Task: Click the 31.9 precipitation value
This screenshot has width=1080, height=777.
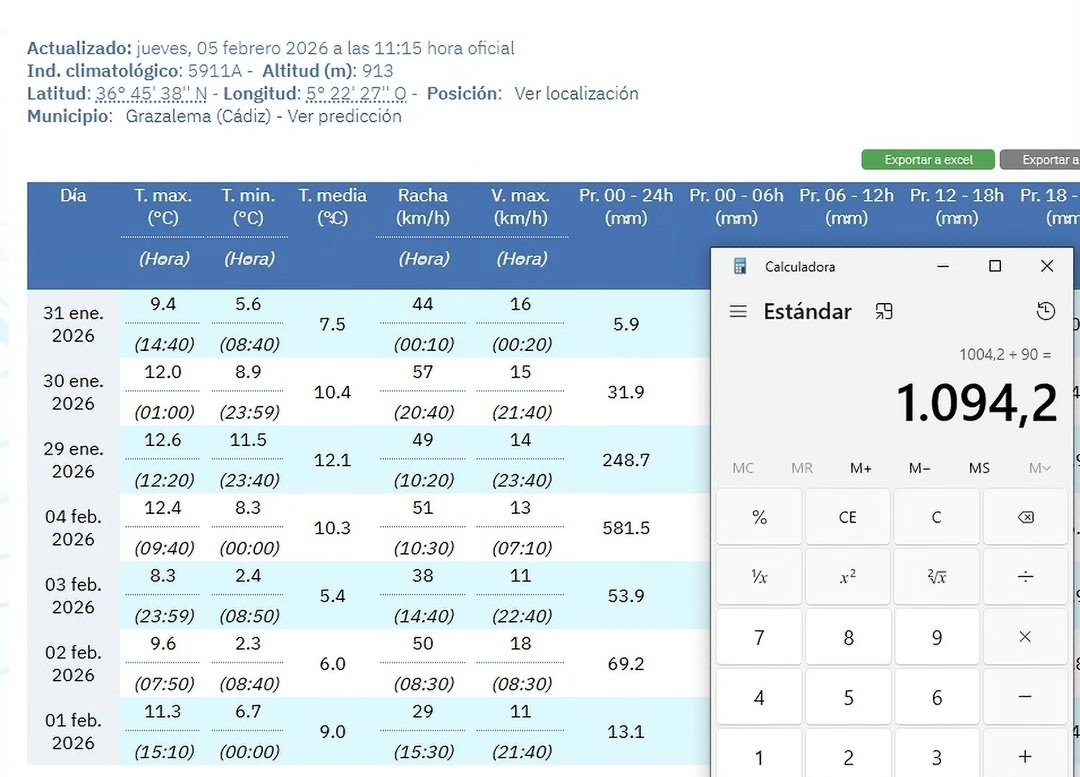Action: [626, 393]
